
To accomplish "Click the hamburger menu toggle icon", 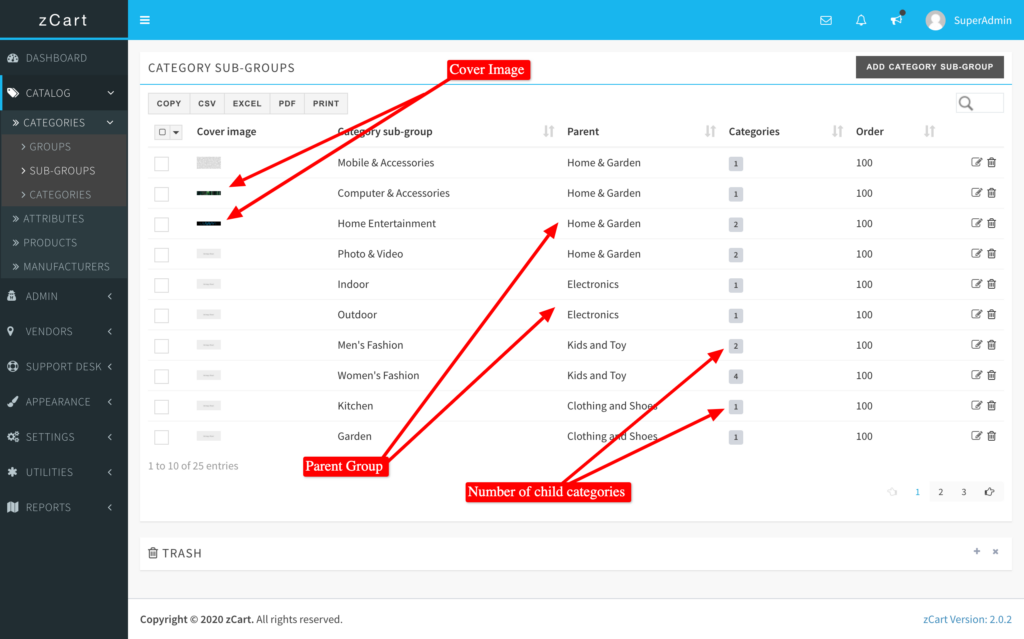I will (145, 20).
